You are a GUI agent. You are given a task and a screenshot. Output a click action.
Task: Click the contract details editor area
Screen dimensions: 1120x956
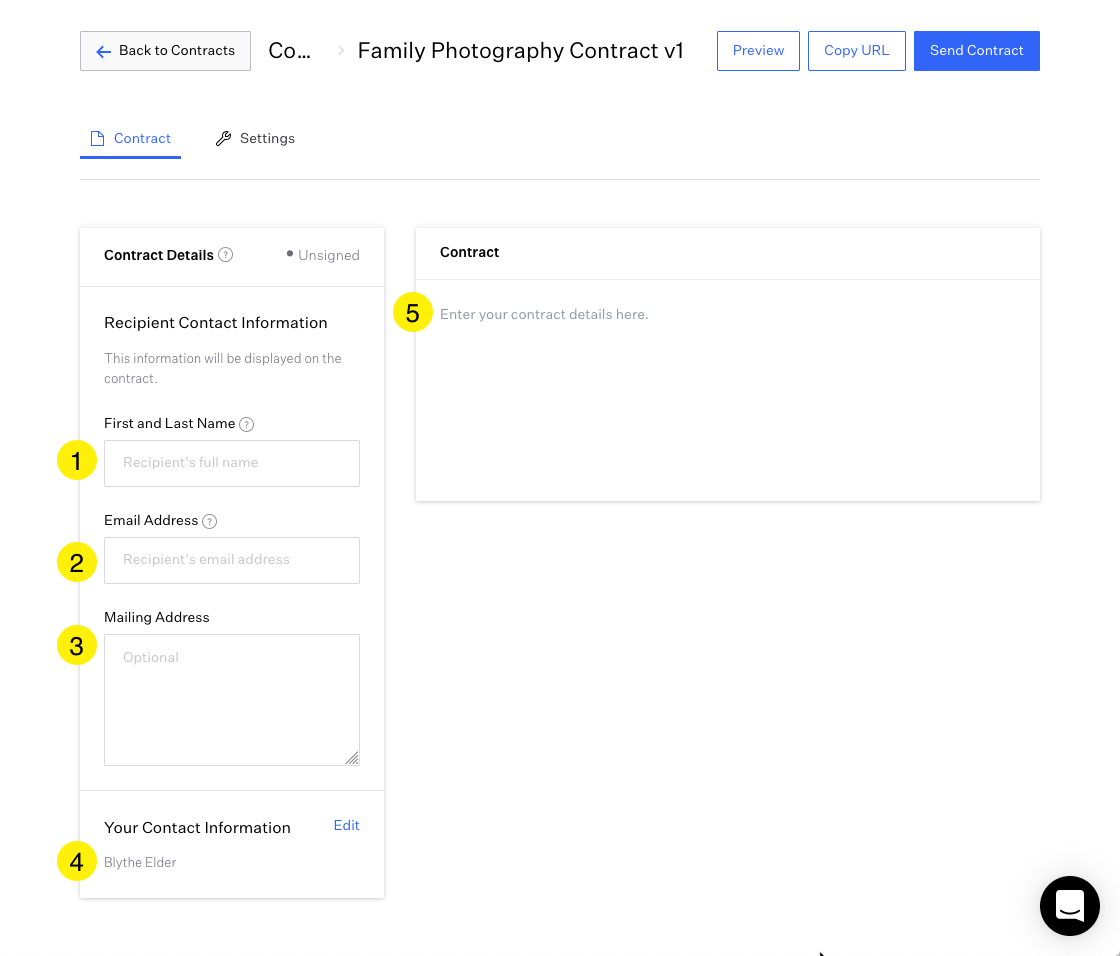[727, 390]
